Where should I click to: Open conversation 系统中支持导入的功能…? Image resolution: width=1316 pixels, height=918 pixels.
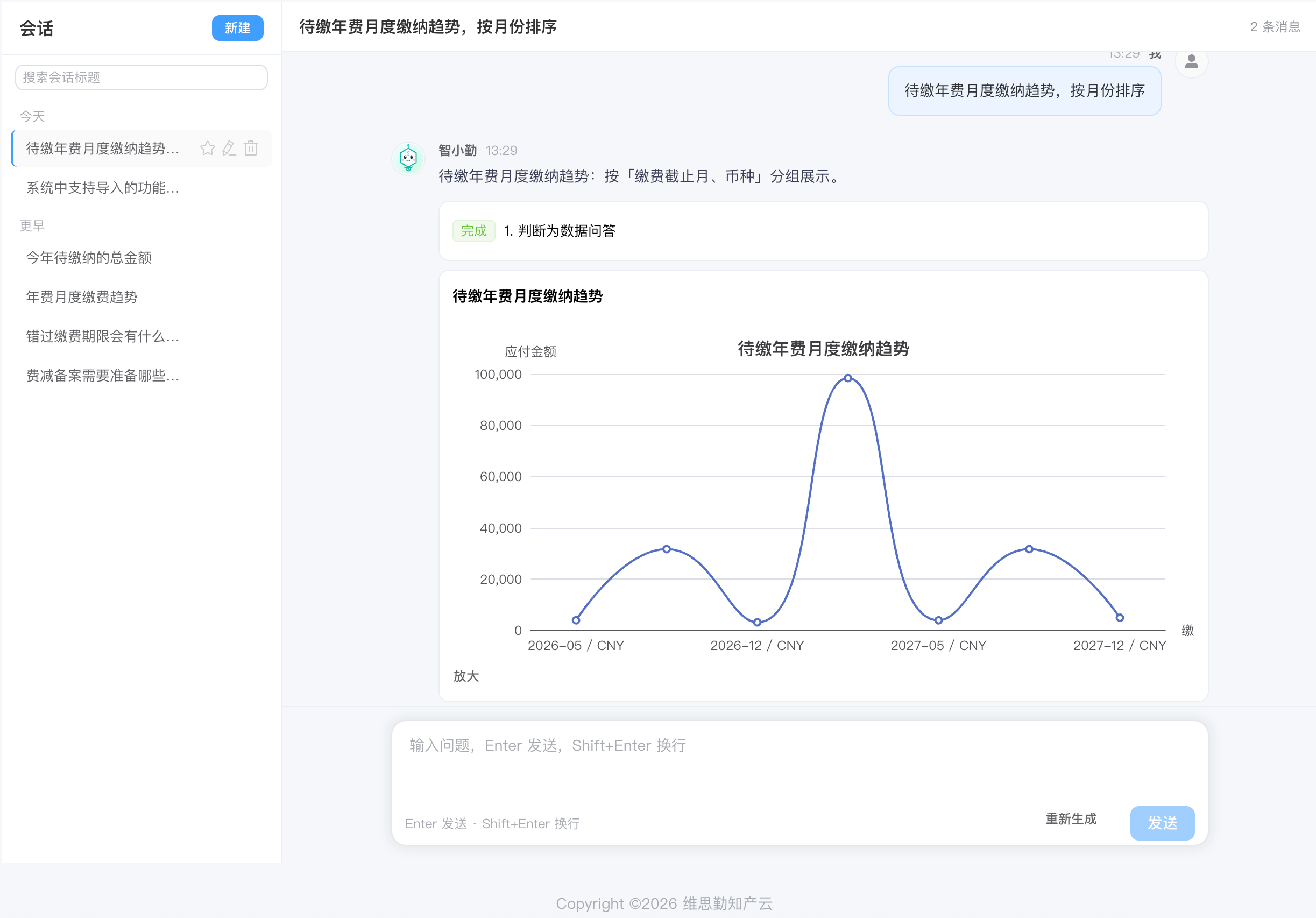coord(141,187)
